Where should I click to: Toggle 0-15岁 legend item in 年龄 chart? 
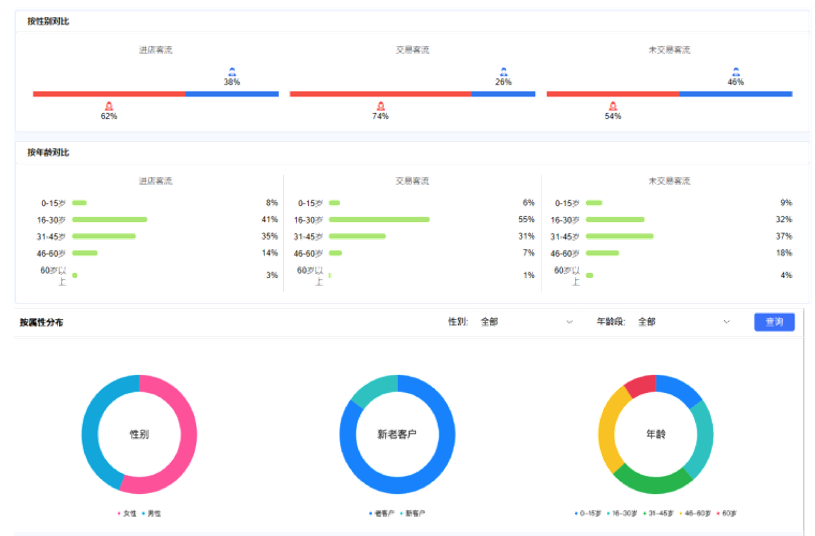tap(588, 513)
